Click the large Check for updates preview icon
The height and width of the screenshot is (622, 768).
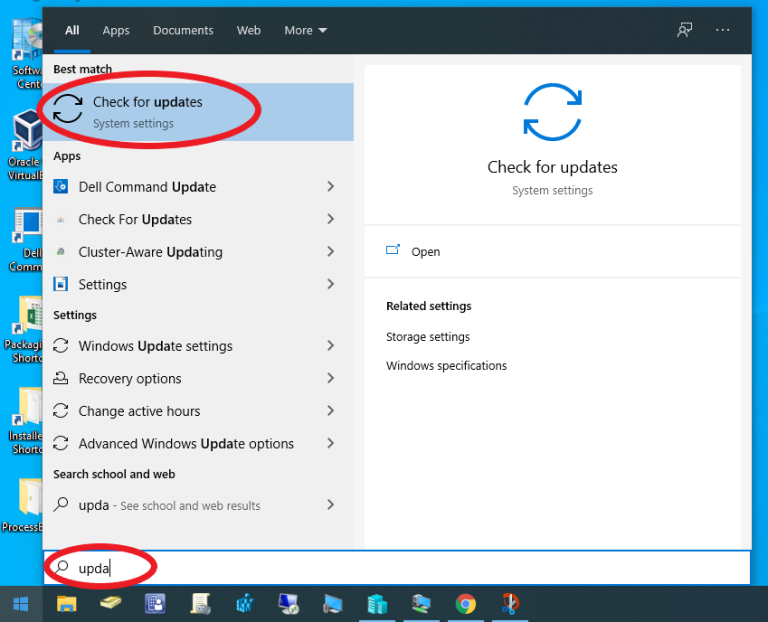(x=552, y=112)
